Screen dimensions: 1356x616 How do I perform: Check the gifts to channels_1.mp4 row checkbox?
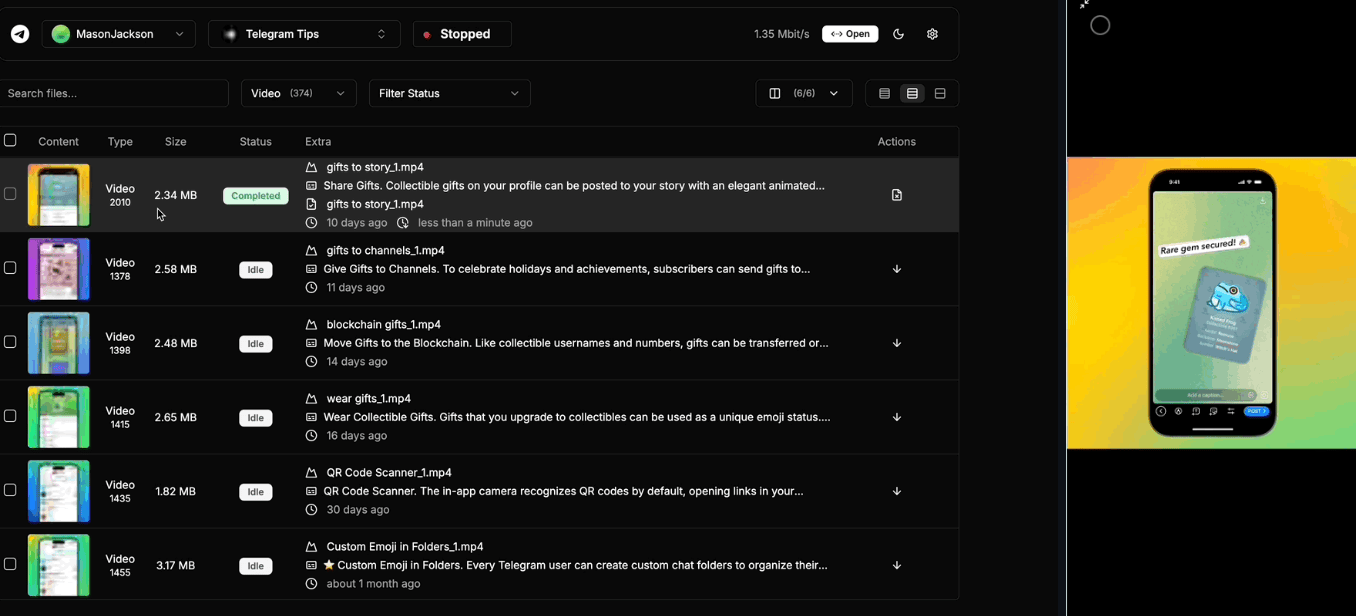tap(10, 268)
